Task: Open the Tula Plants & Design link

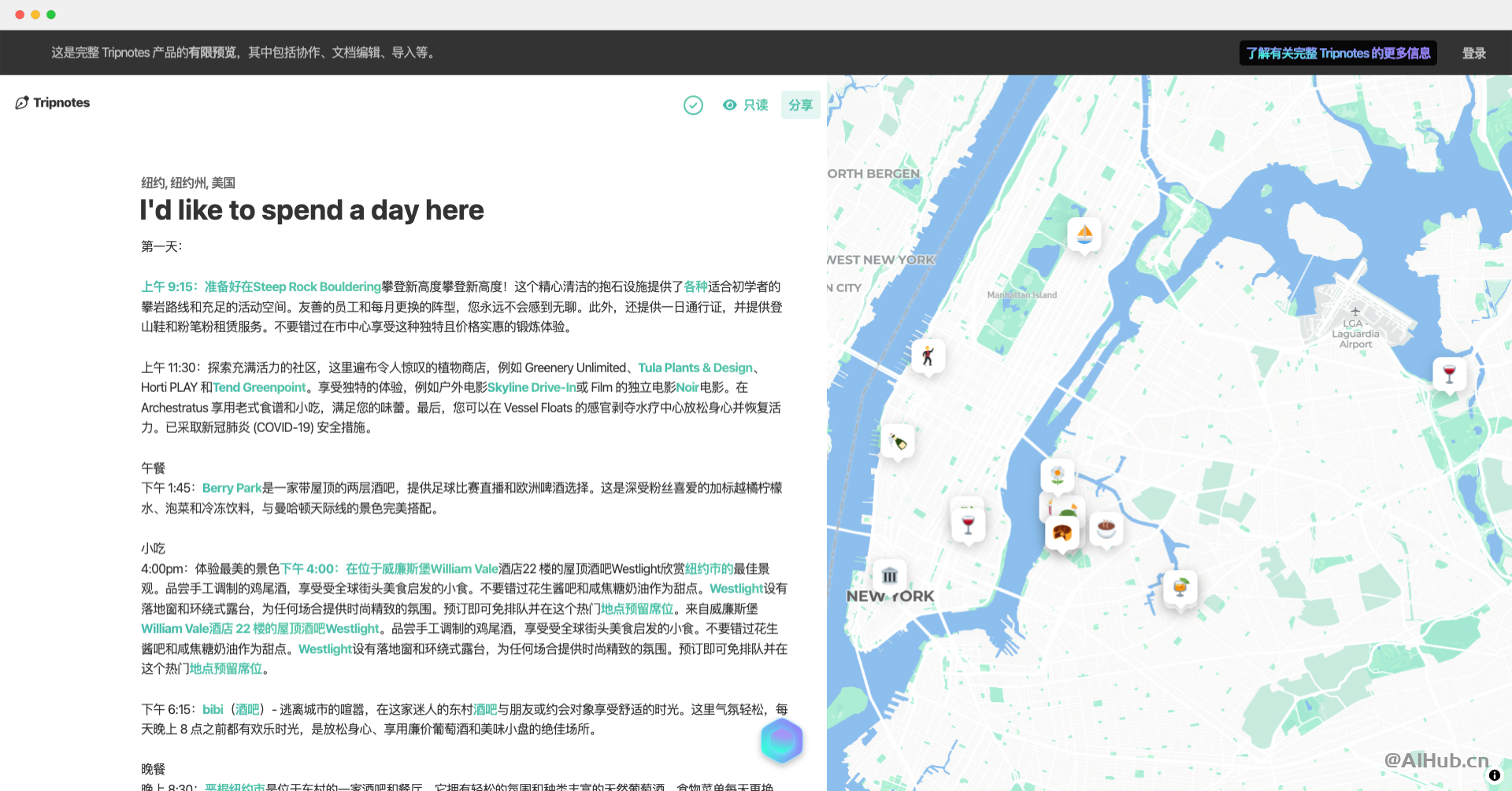Action: click(x=695, y=368)
